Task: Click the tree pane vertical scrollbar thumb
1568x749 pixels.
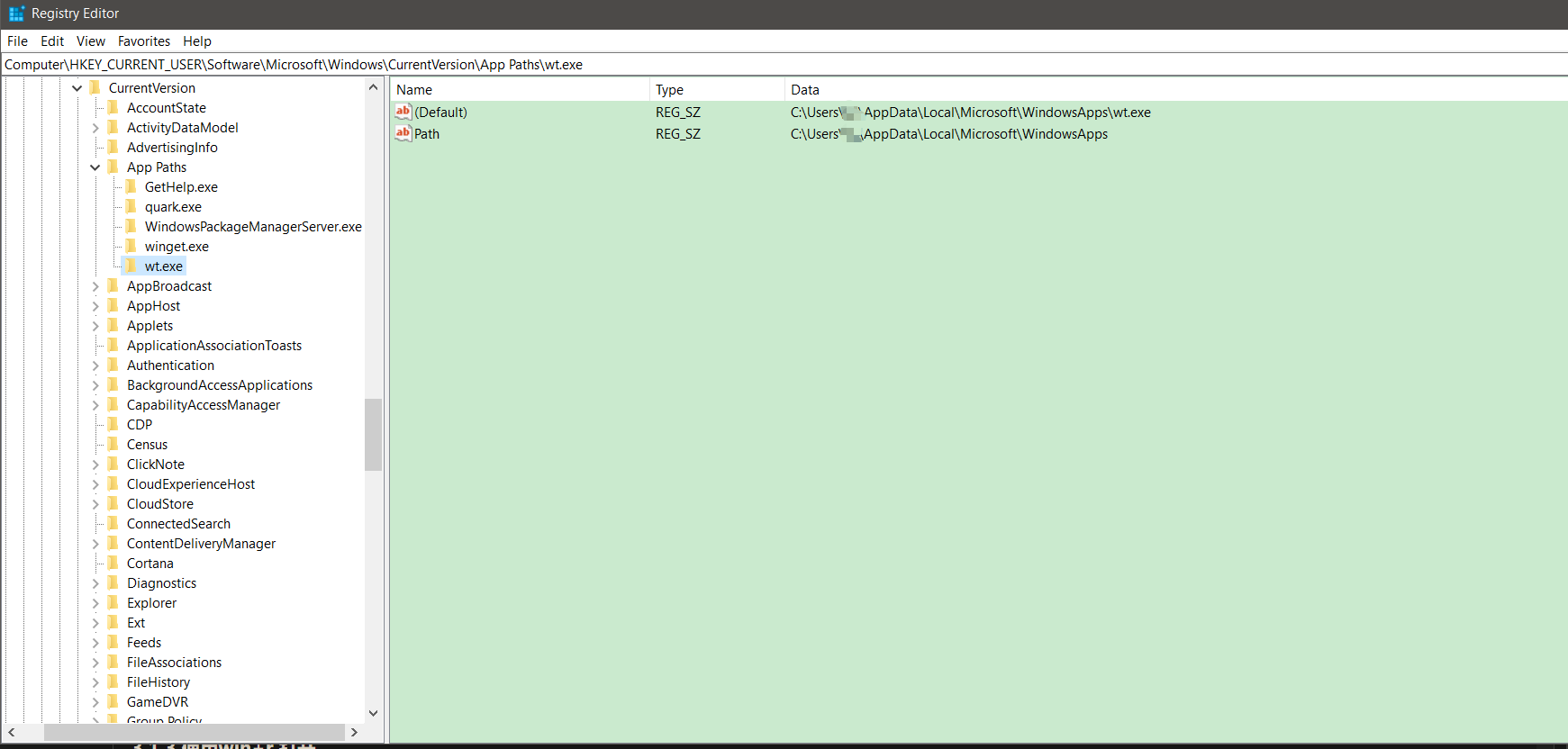Action: (374, 434)
